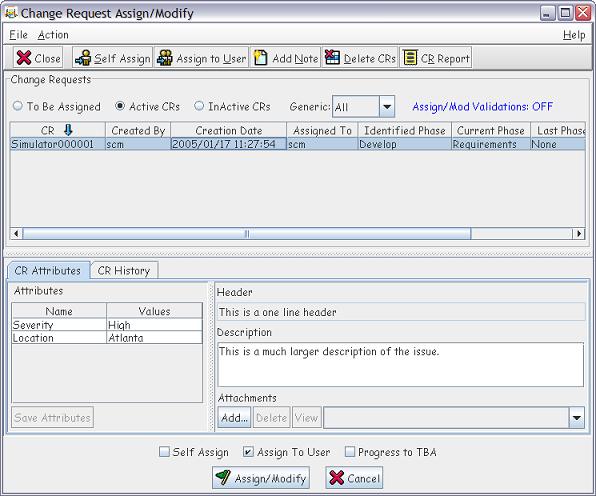Select the InActive CRs radio button

pos(199,106)
